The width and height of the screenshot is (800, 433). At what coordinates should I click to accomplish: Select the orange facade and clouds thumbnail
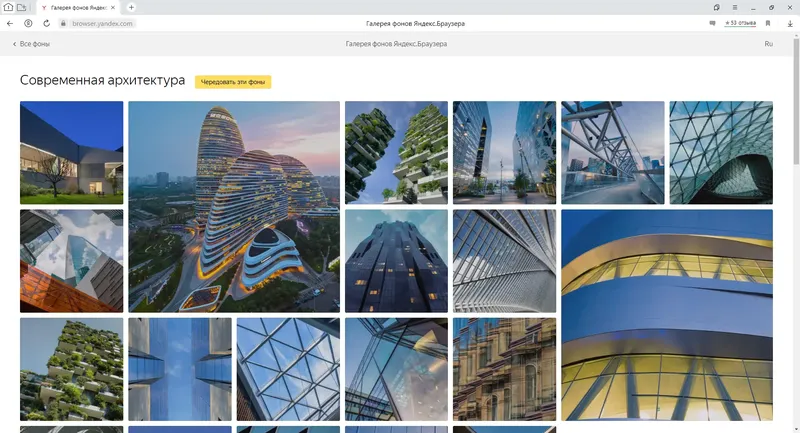click(71, 261)
